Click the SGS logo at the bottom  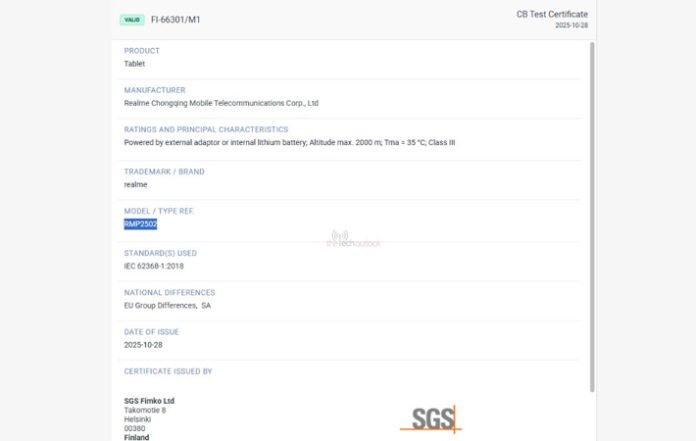(x=430, y=419)
